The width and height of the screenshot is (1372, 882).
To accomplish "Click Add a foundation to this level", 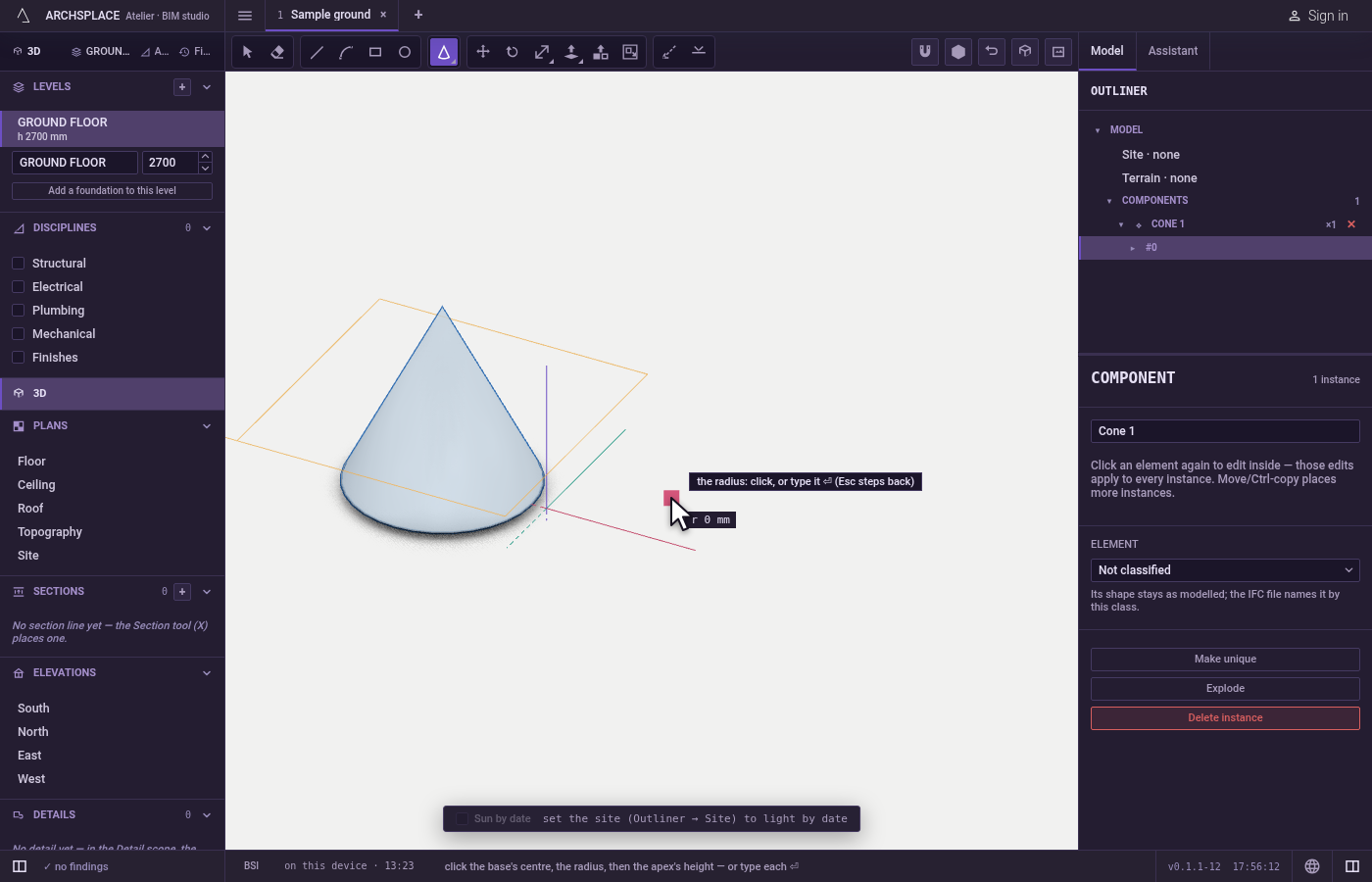I will tap(112, 191).
